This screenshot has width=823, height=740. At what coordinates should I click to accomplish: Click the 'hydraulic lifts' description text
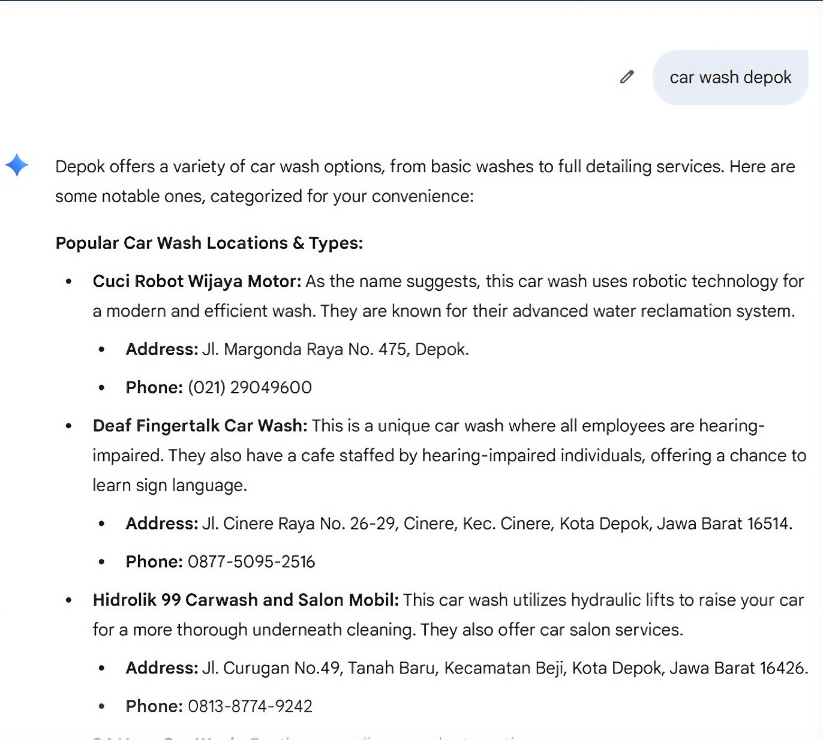tap(622, 600)
